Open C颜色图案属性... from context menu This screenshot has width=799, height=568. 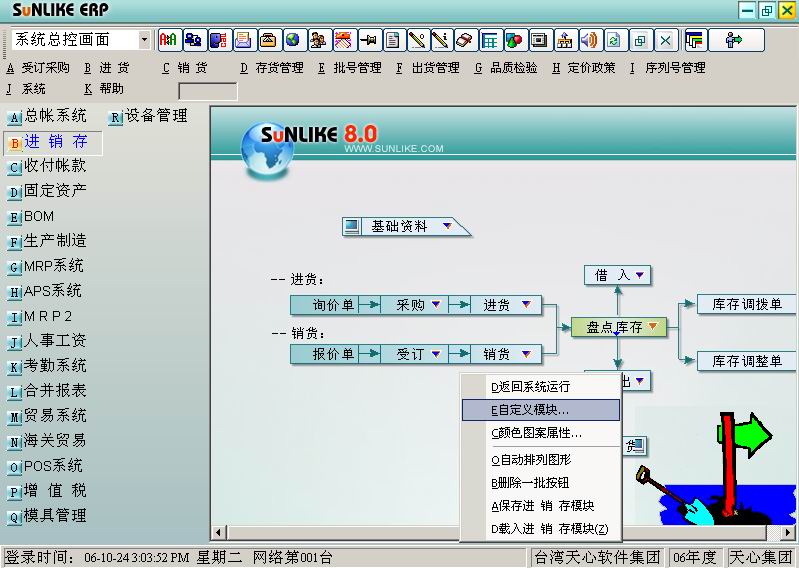coord(540,433)
